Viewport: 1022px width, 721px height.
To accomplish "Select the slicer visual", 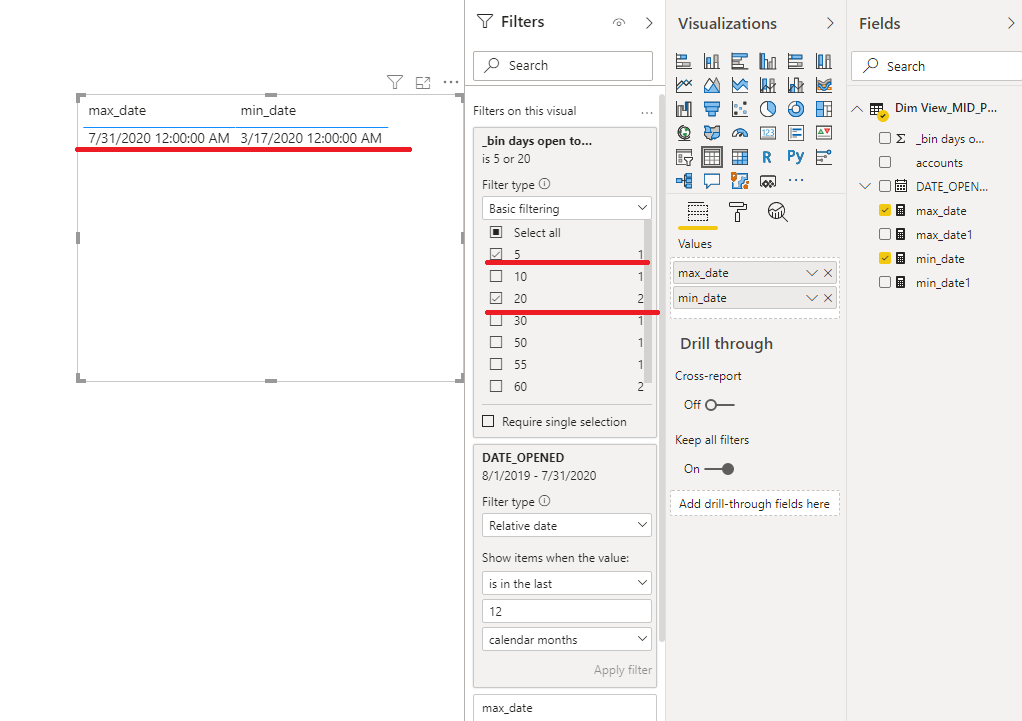I will click(684, 157).
